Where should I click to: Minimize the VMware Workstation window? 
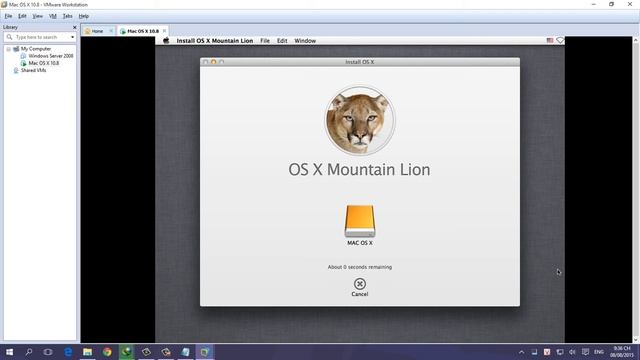[593, 4]
